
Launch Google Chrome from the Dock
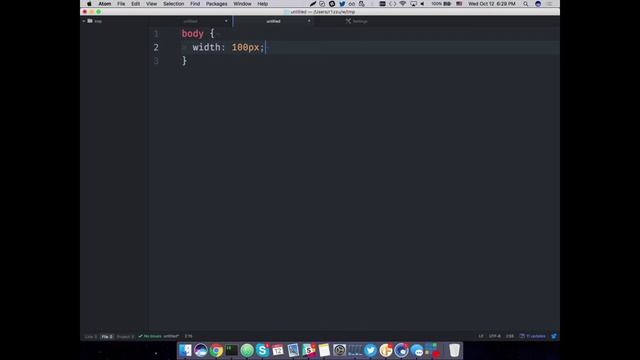pyautogui.click(x=216, y=350)
